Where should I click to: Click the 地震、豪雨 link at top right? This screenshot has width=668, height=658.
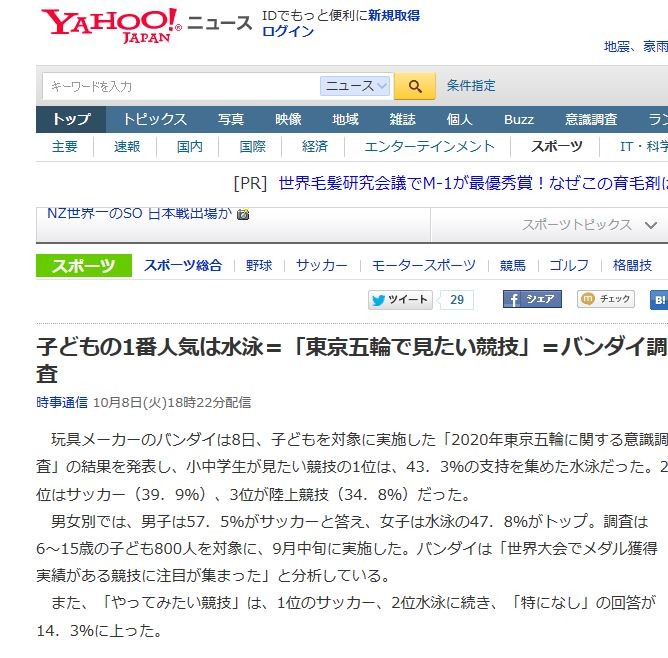(x=636, y=47)
